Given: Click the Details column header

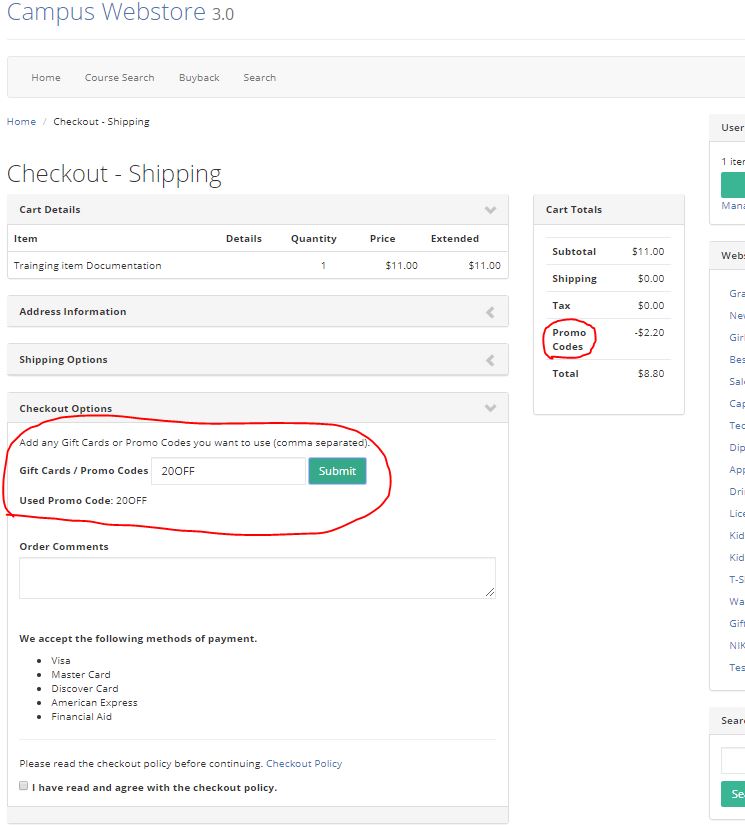Looking at the screenshot, I should coord(244,238).
